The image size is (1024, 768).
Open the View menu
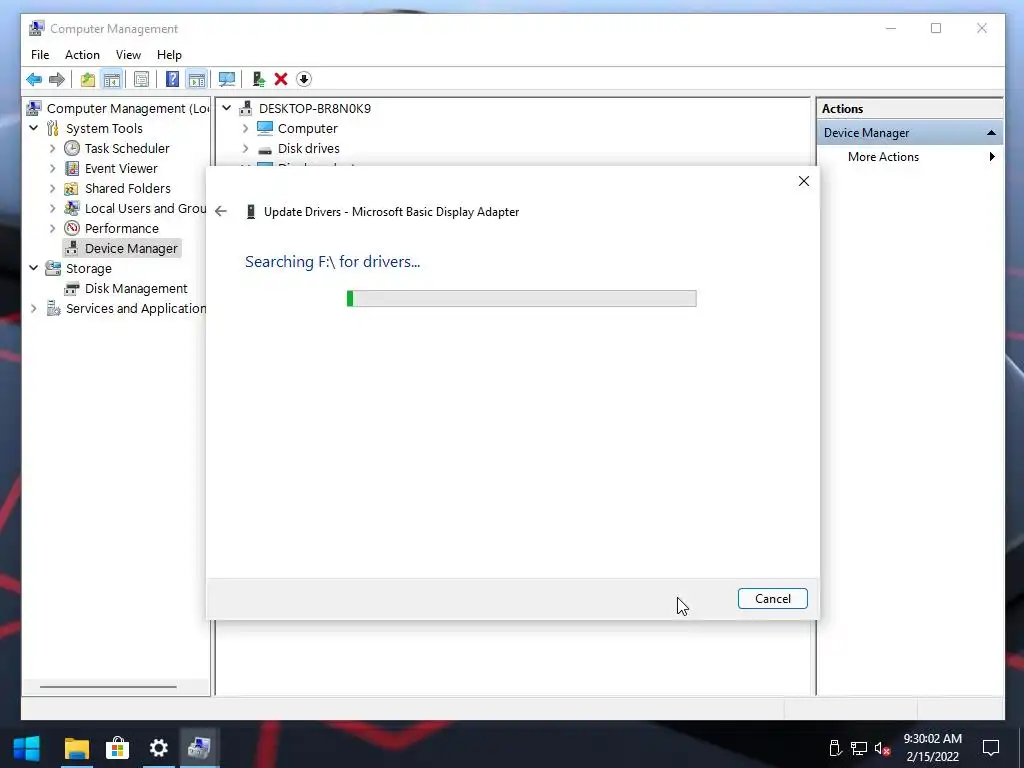pyautogui.click(x=128, y=55)
